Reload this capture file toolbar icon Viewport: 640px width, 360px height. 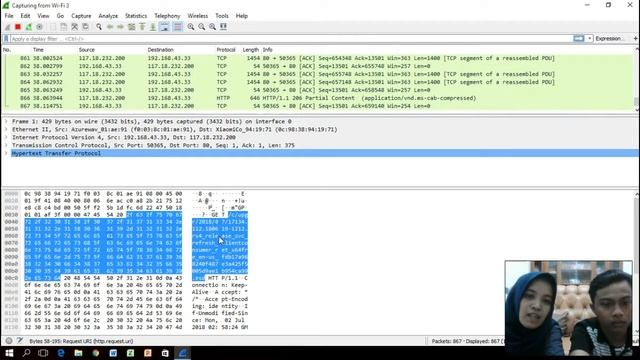coord(85,27)
